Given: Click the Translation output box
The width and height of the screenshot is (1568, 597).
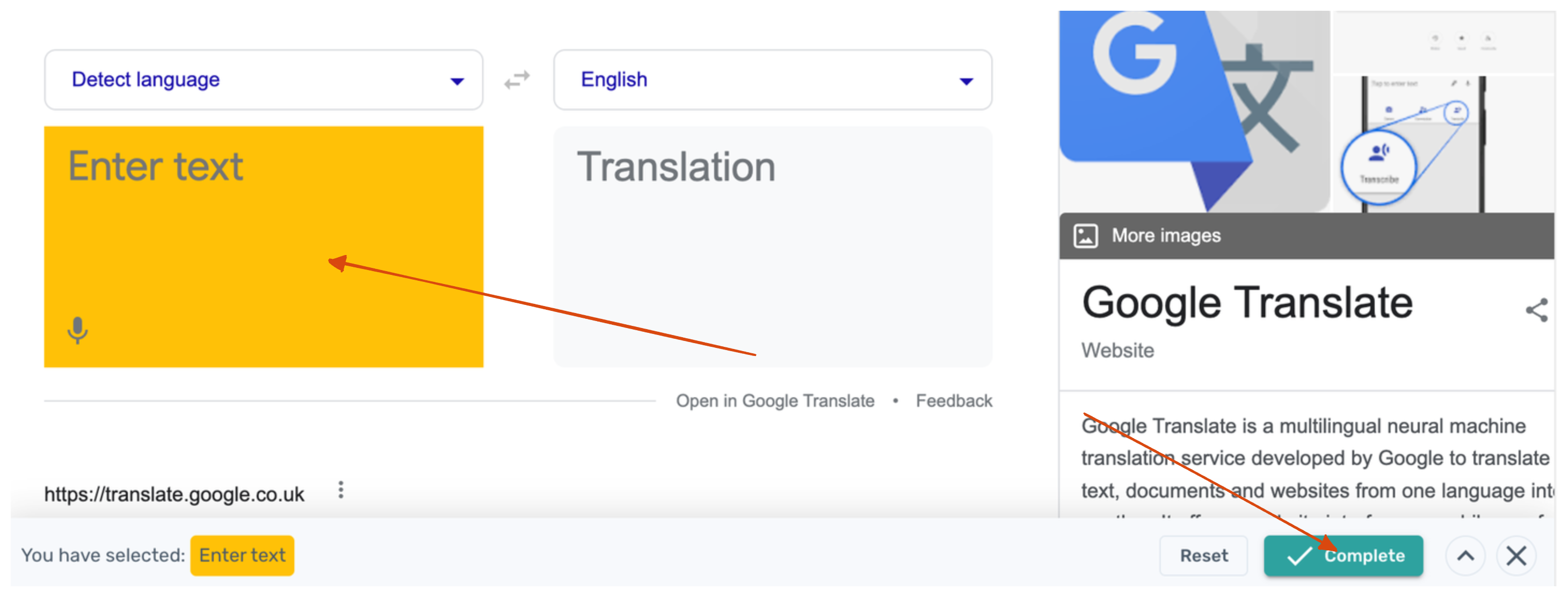Looking at the screenshot, I should point(772,246).
